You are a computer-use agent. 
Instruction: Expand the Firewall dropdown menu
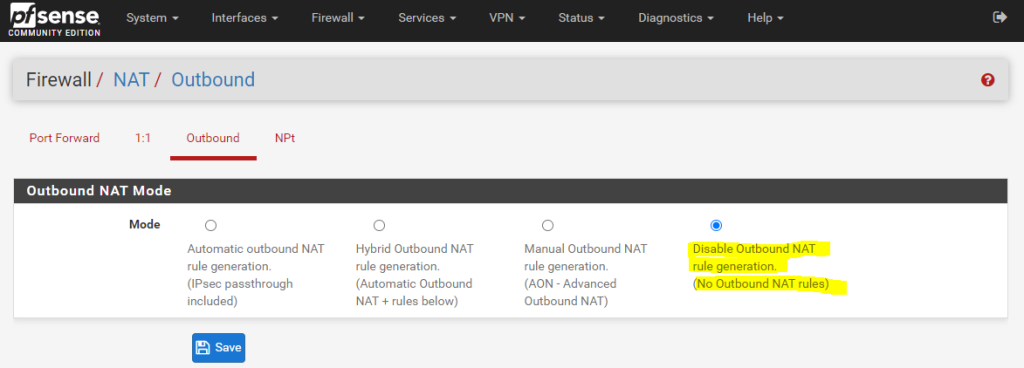(x=338, y=18)
